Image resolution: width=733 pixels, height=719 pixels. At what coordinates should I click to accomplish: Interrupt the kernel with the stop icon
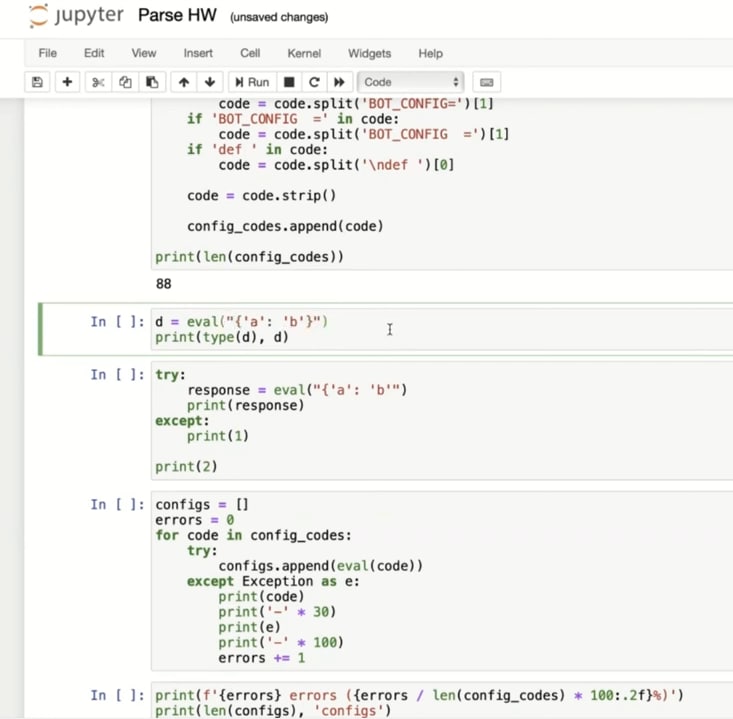[289, 82]
